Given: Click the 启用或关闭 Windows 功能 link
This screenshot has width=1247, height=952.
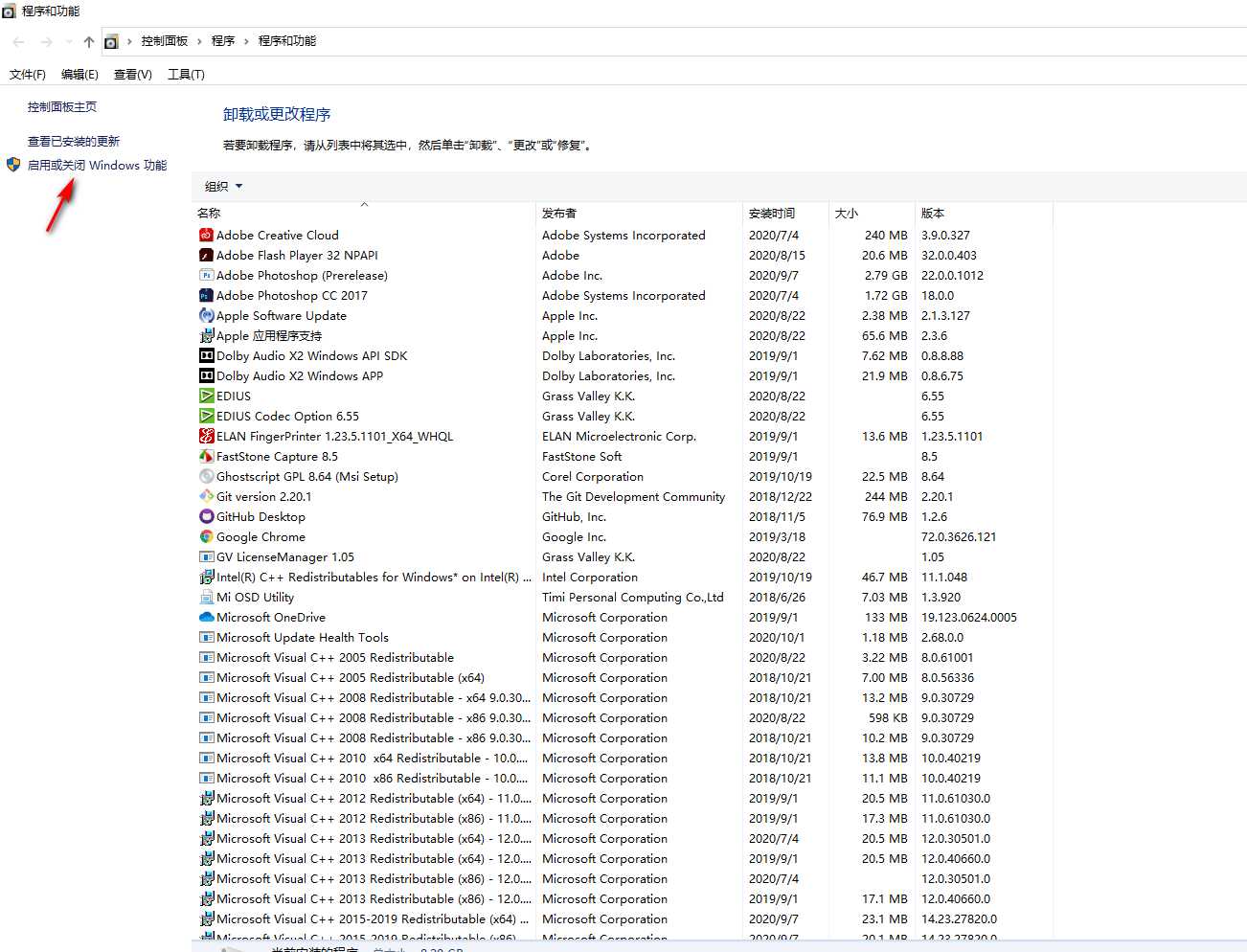Looking at the screenshot, I should [97, 165].
